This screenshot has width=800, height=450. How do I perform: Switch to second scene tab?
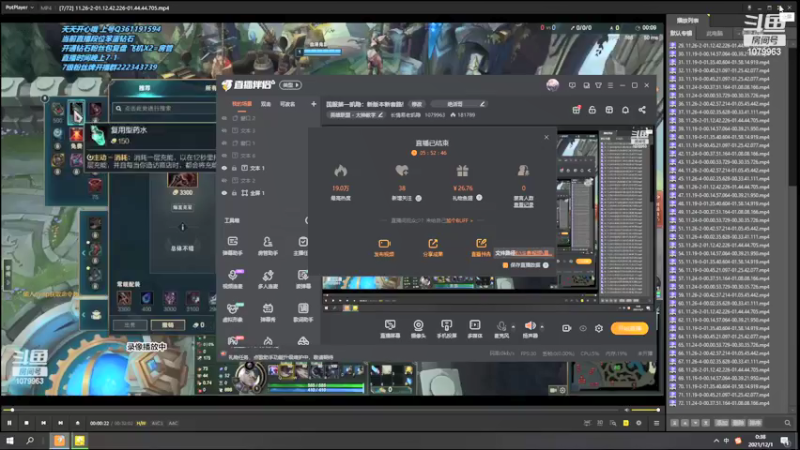[x=266, y=104]
